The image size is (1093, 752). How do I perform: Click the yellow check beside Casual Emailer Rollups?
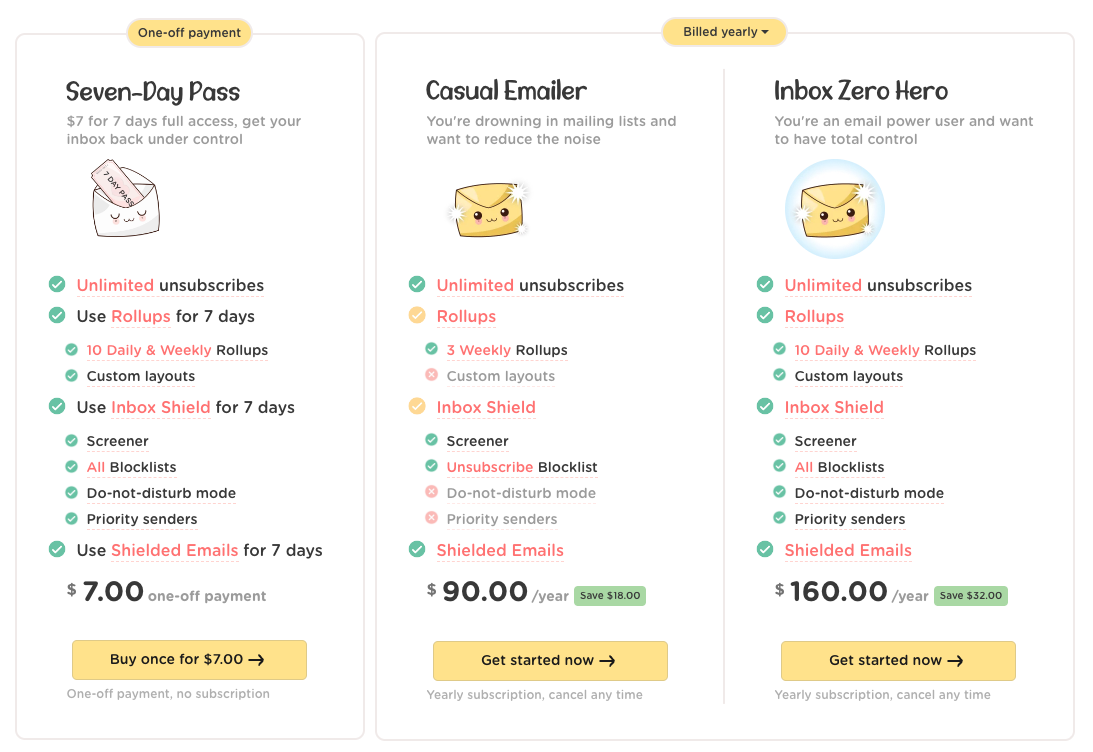coord(417,316)
